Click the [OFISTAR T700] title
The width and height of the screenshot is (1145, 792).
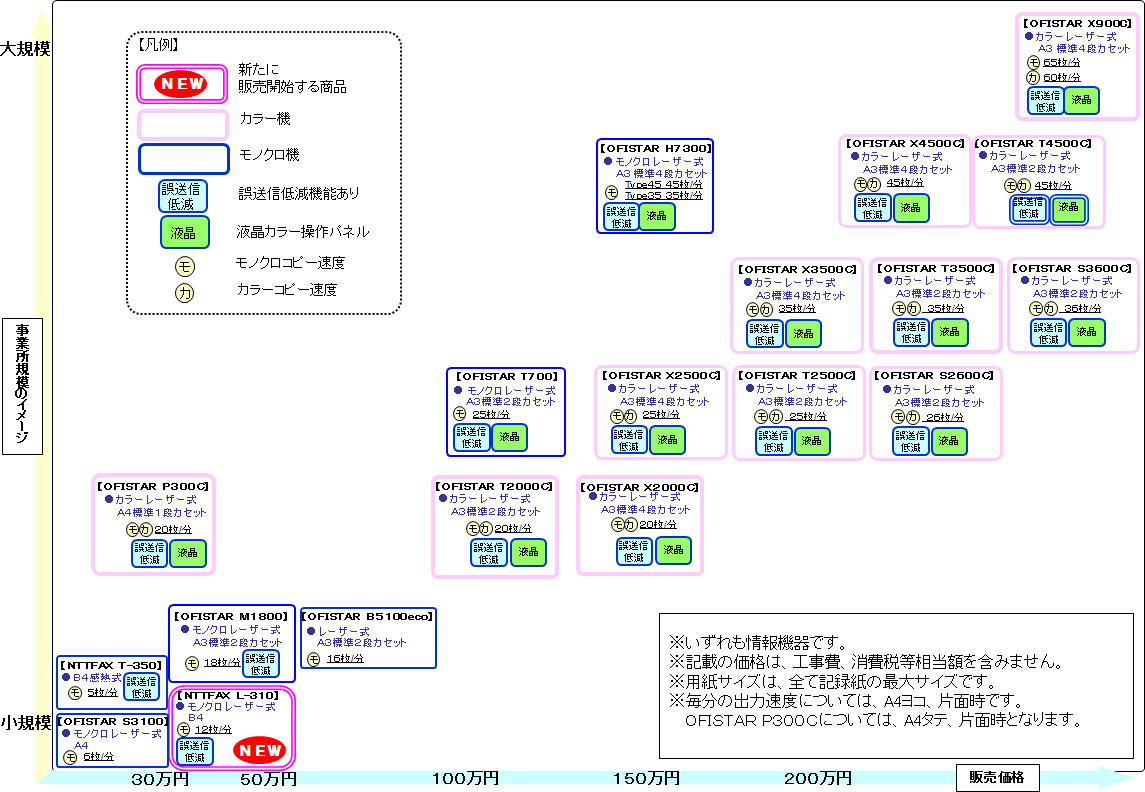click(507, 377)
